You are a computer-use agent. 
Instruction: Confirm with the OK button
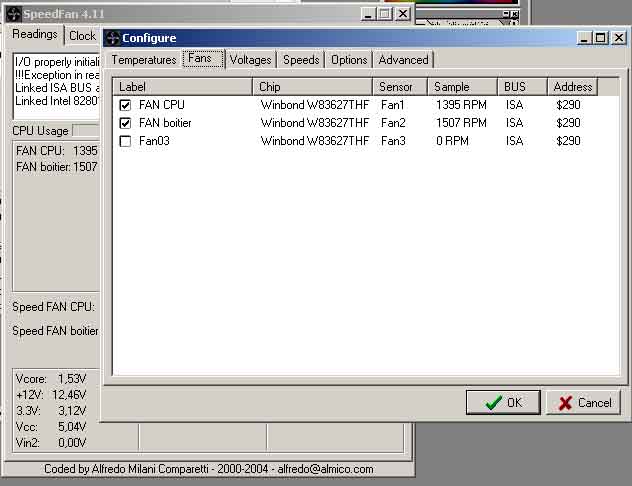pyautogui.click(x=503, y=402)
